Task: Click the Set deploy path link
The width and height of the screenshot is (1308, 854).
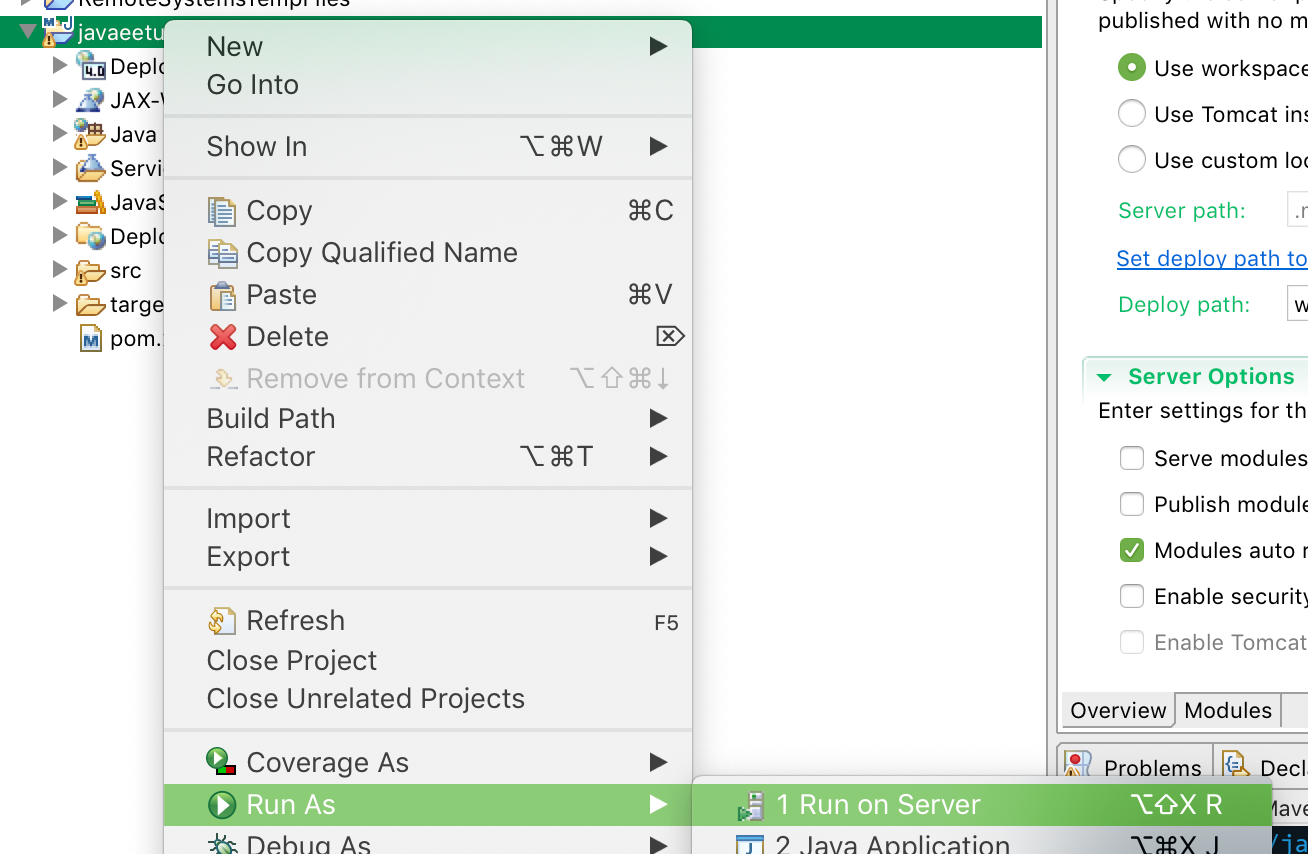Action: click(x=1211, y=258)
